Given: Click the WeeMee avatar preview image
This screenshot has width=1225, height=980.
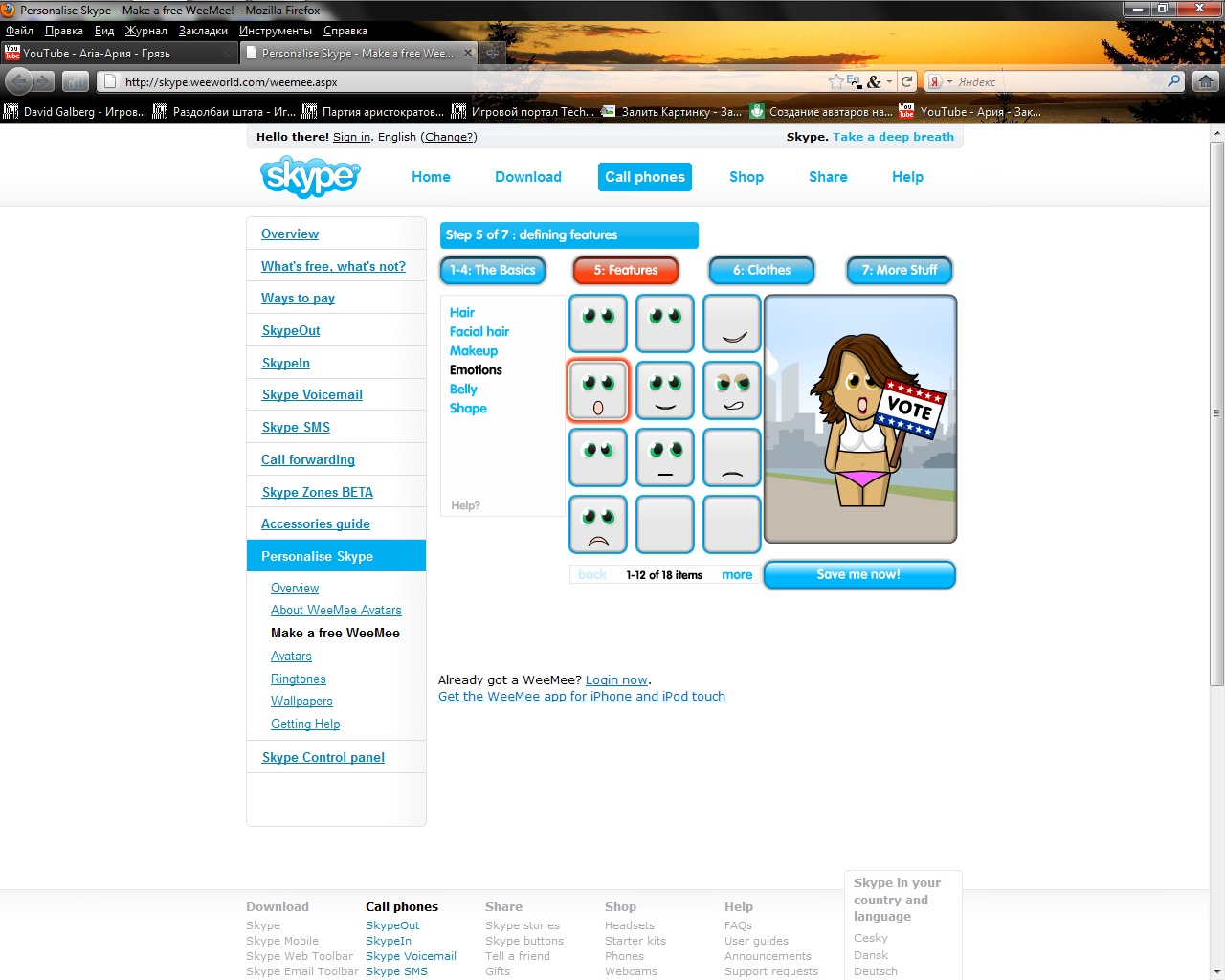Looking at the screenshot, I should click(x=860, y=419).
